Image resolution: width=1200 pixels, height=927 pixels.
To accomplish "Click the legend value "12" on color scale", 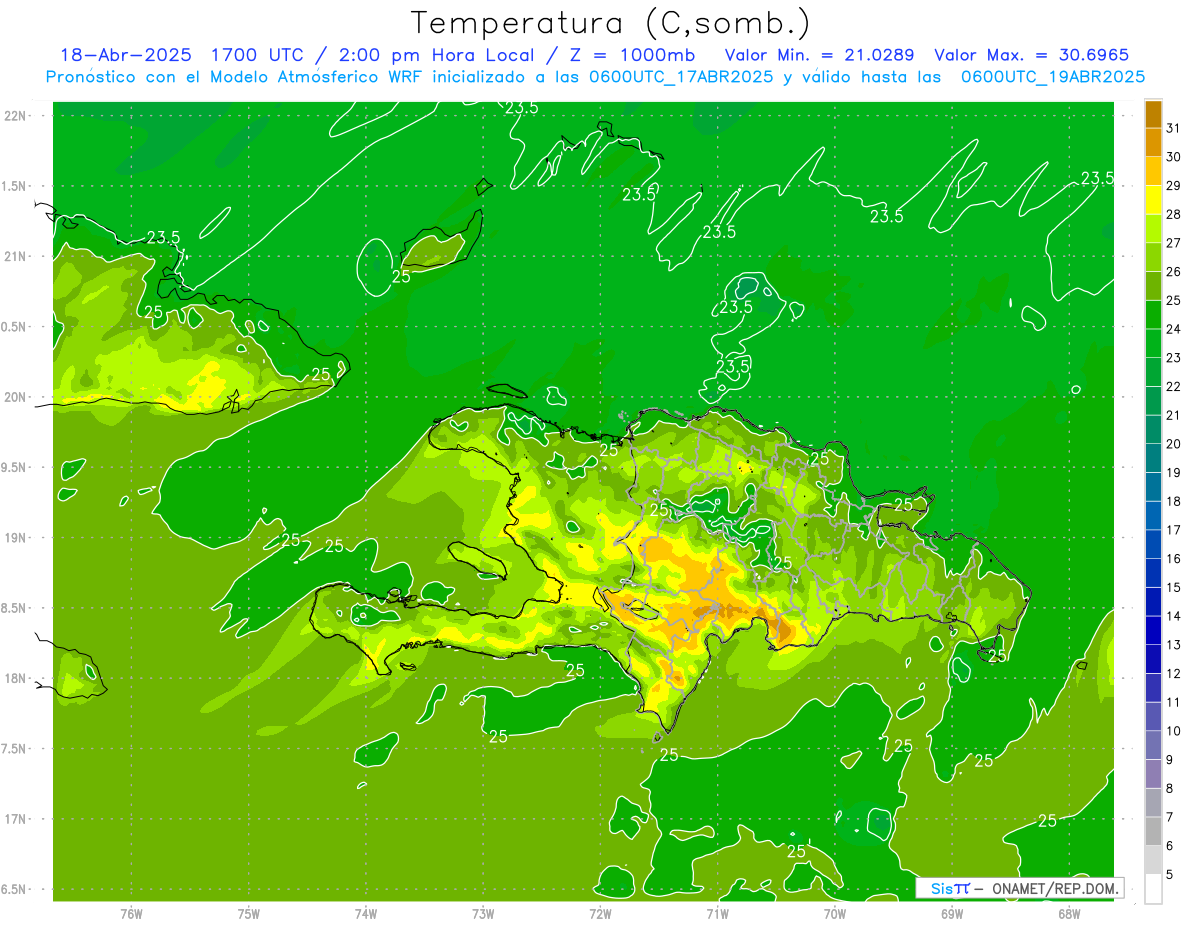I will tap(1174, 673).
